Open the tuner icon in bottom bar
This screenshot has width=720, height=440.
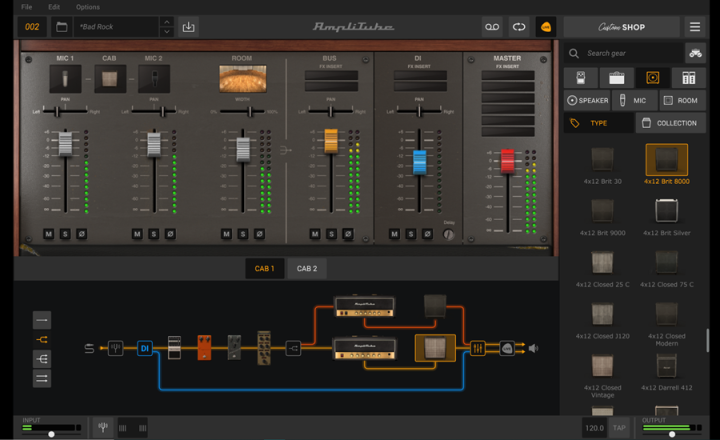click(103, 428)
